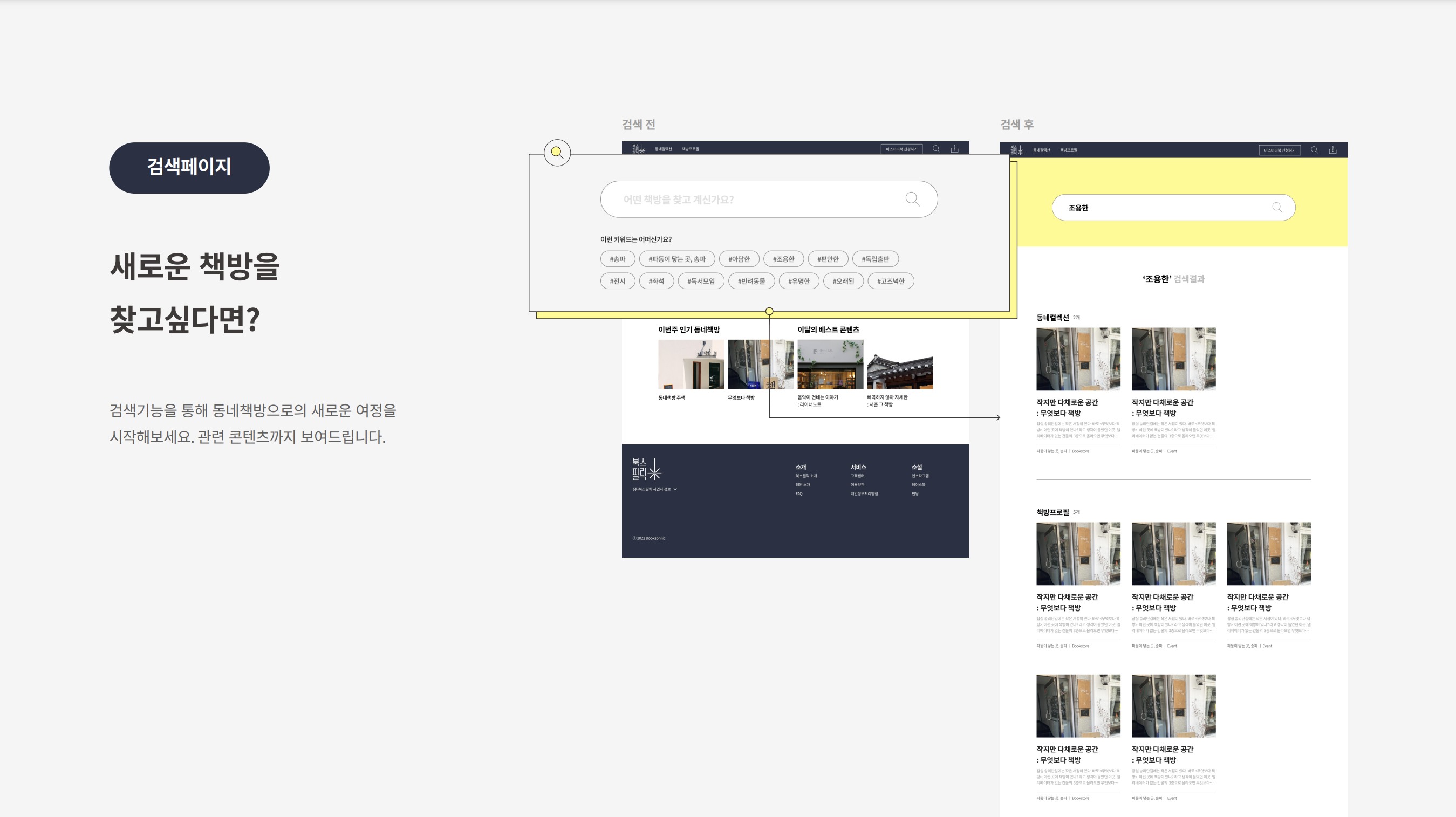Click search icon in right page header
Screen dimensions: 1456x817
[x=1314, y=150]
